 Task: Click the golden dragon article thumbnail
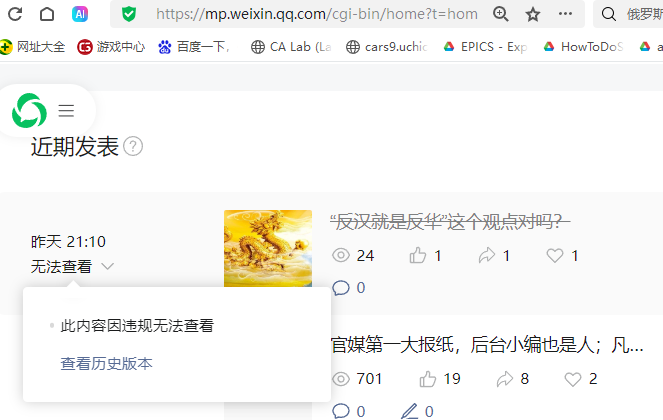coord(268,248)
